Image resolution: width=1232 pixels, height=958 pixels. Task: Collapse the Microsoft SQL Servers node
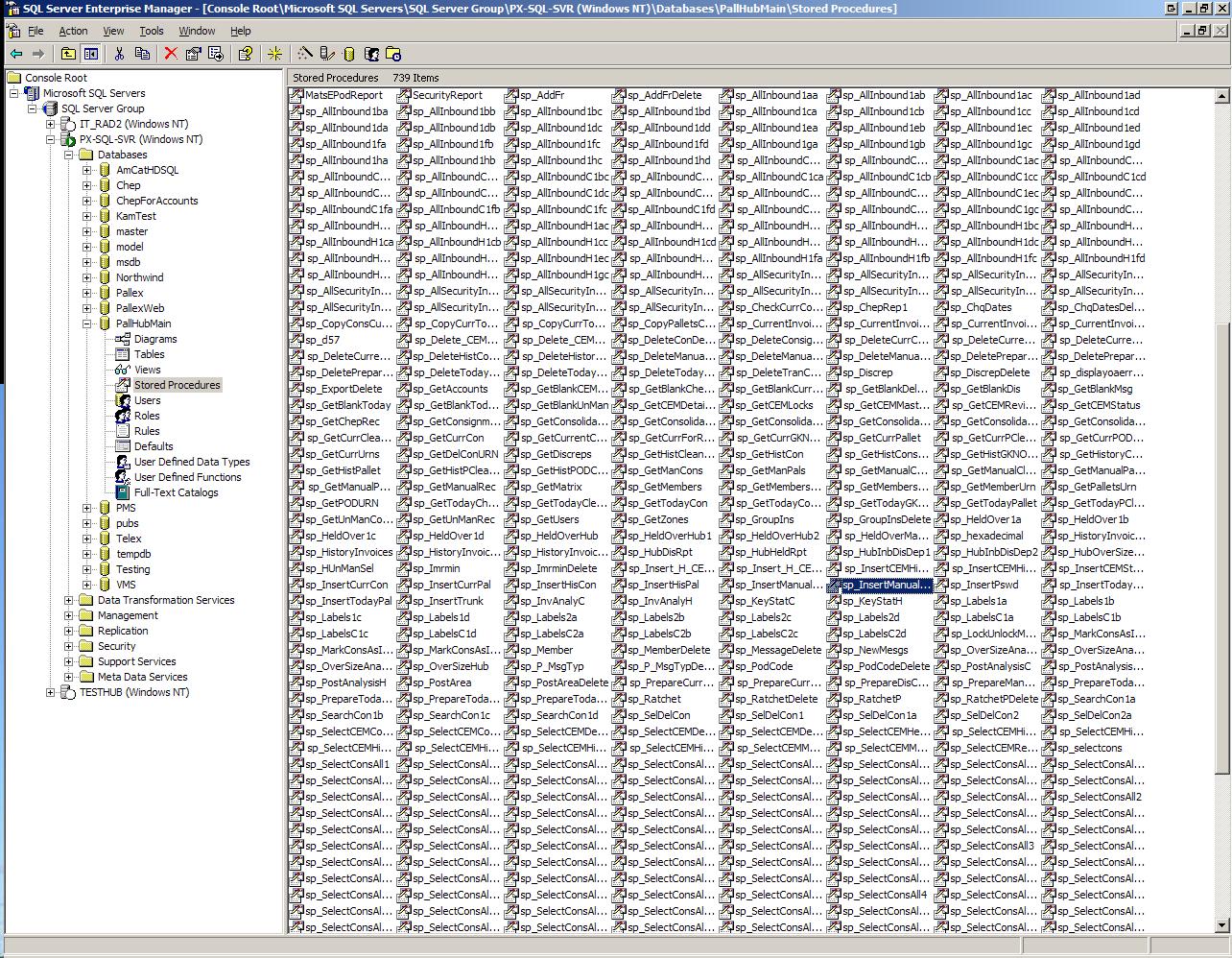pyautogui.click(x=14, y=93)
